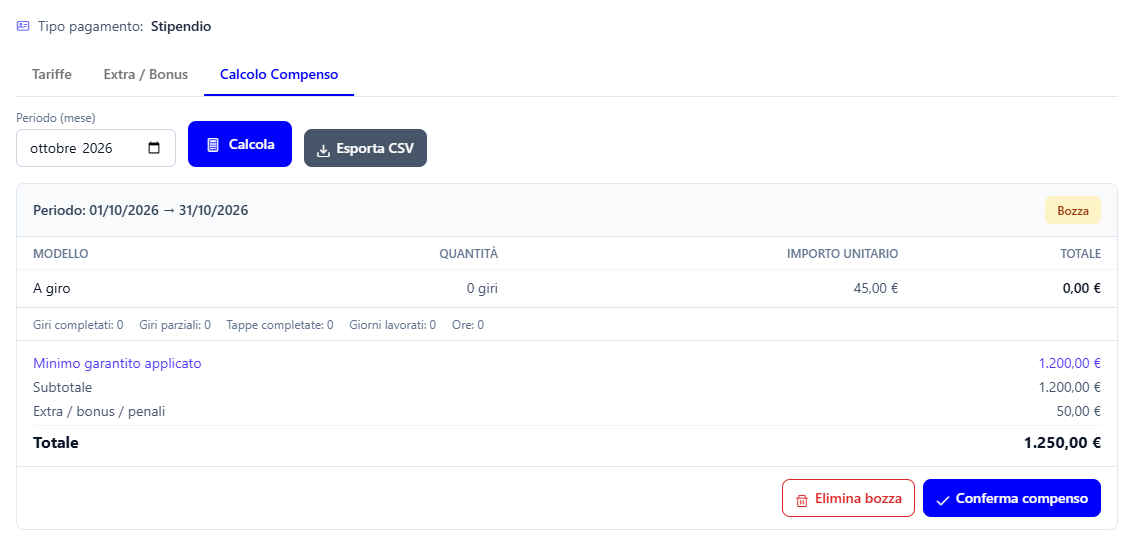Click the calculator icon on Calcola button

(x=213, y=145)
